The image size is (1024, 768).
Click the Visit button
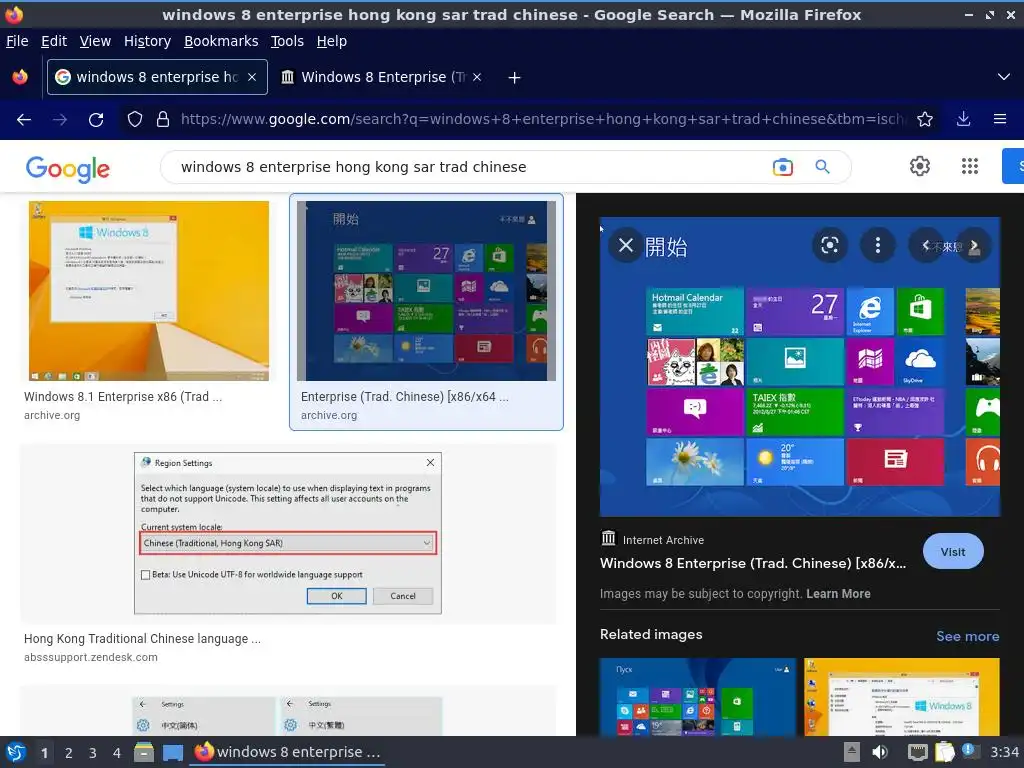[953, 552]
